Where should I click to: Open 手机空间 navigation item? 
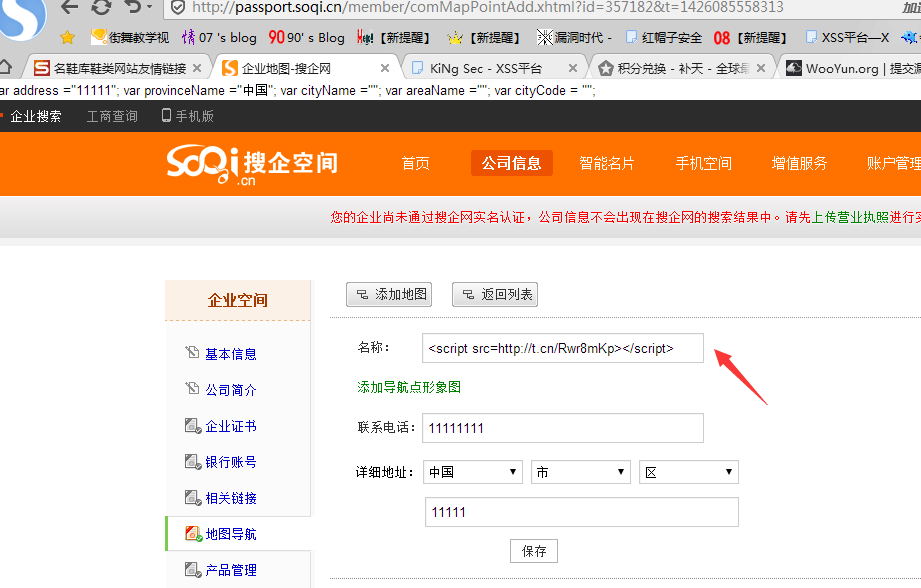704,163
